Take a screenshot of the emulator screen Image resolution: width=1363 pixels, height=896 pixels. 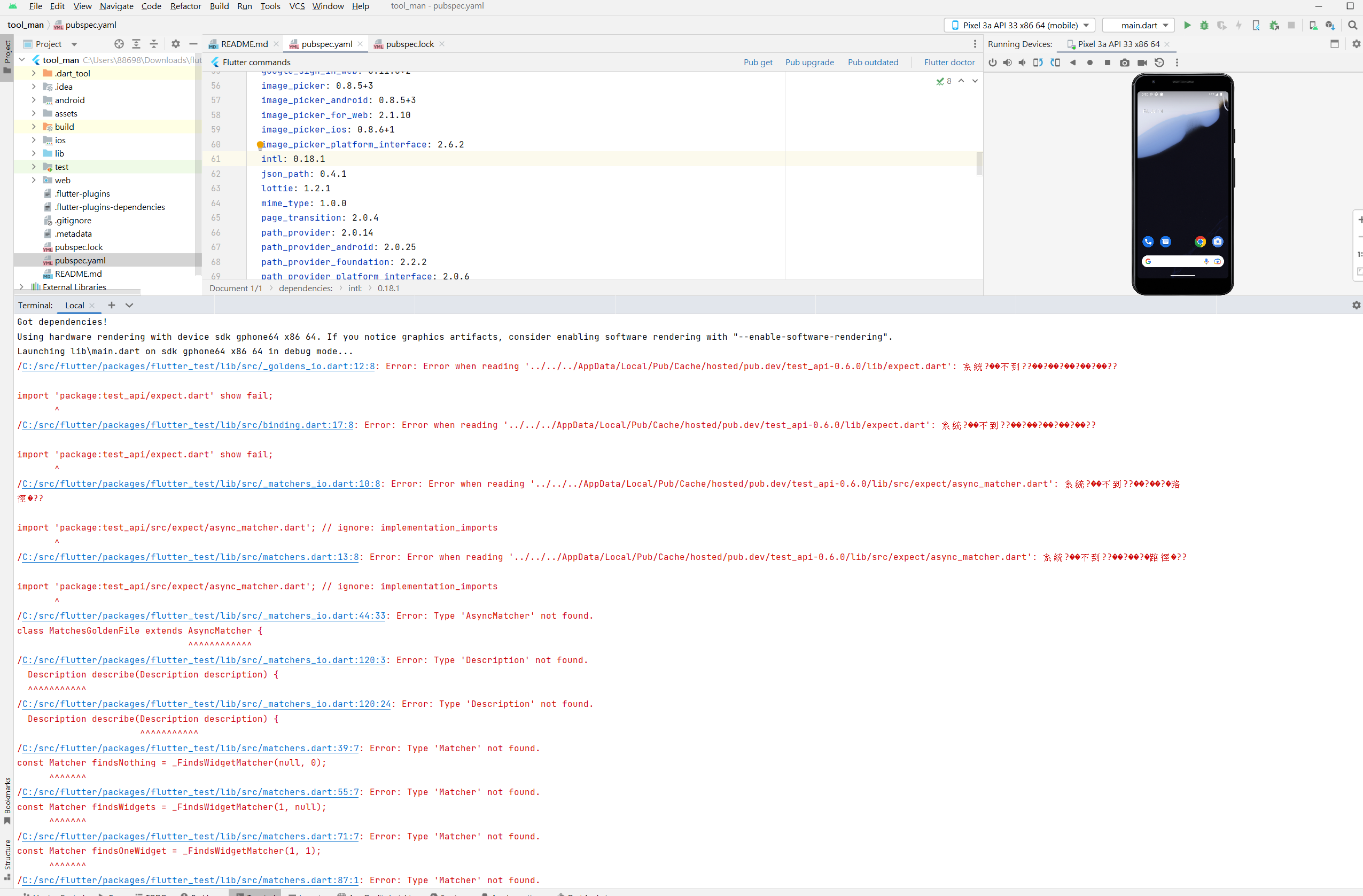click(x=1125, y=63)
